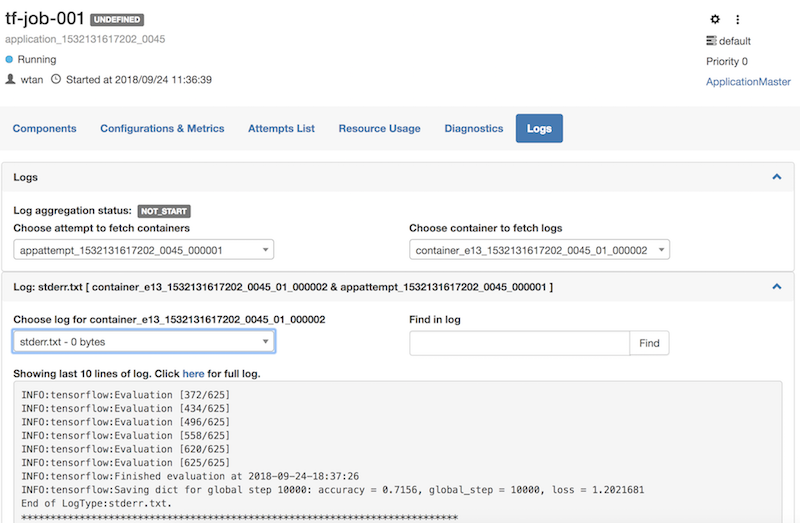800x523 pixels.
Task: Open the container selection dropdown
Action: 539,250
